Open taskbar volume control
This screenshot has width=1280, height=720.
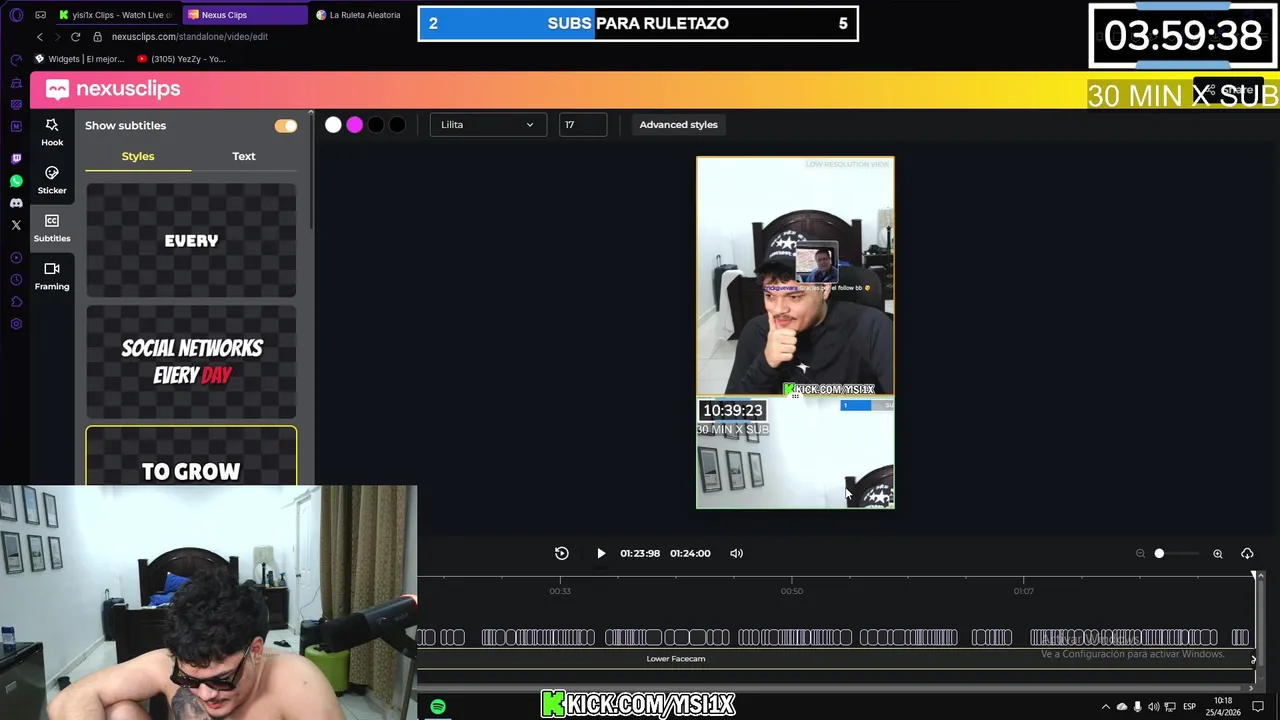tap(1155, 707)
